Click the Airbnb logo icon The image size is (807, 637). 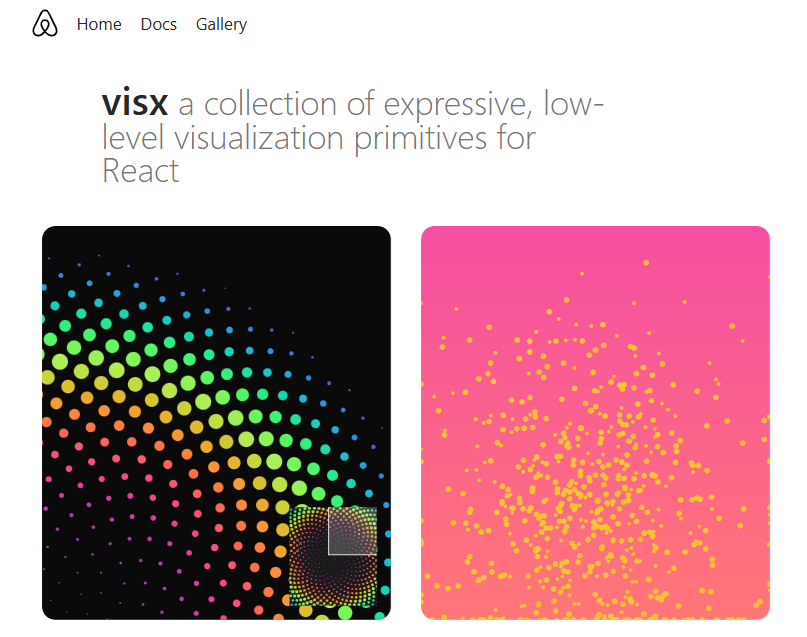pyautogui.click(x=45, y=24)
